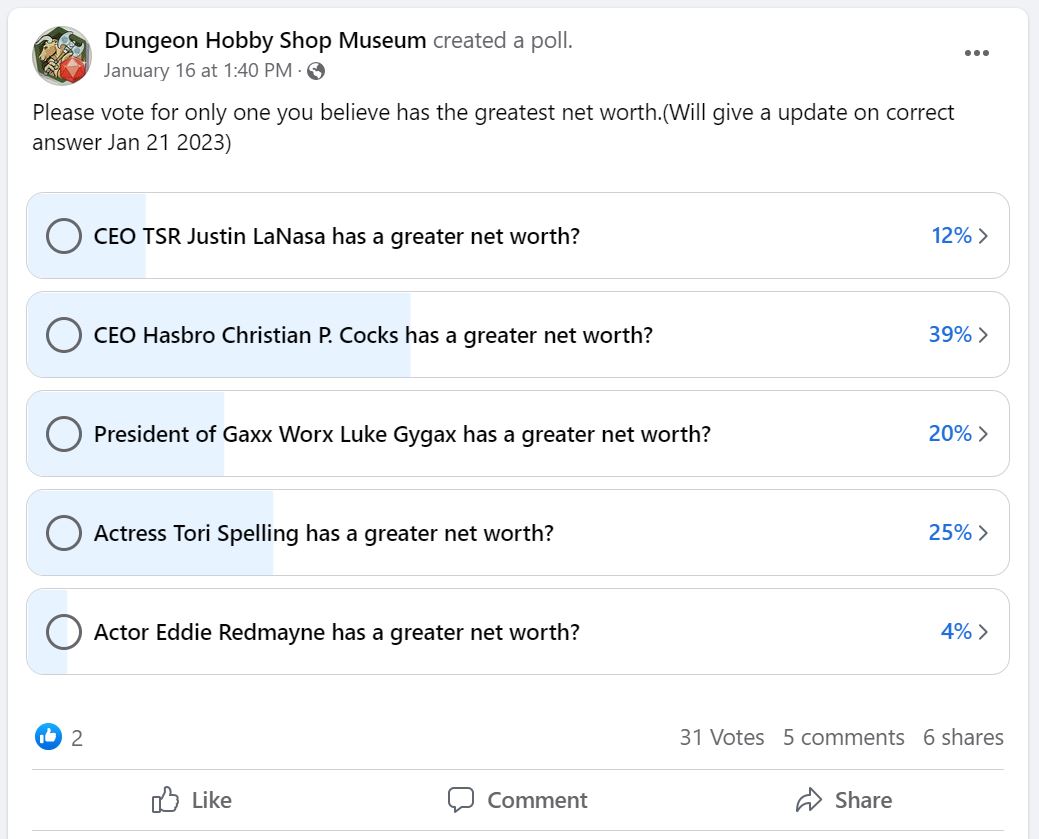Click the globe public audience icon
The width and height of the screenshot is (1039, 839).
[316, 71]
